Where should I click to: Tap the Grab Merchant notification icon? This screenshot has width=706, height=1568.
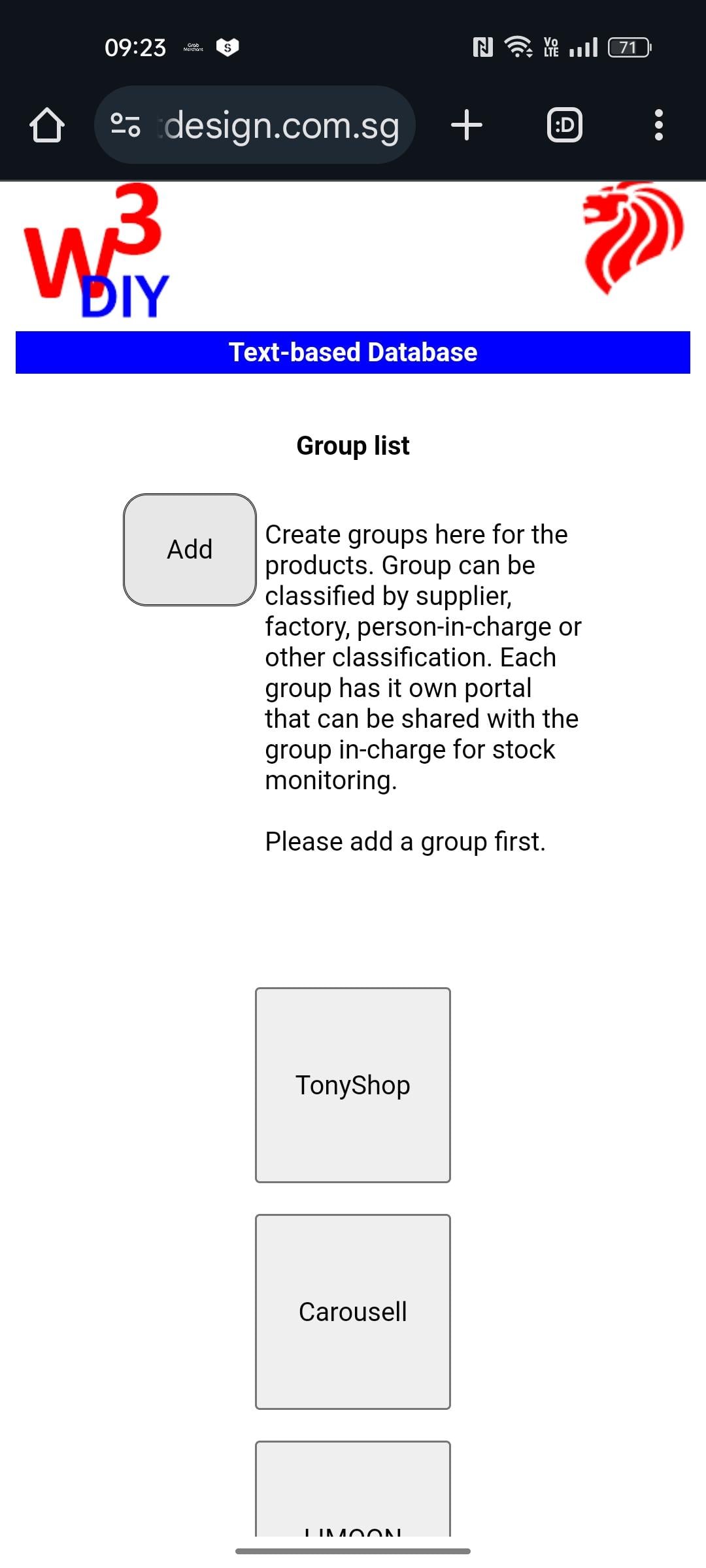tap(193, 47)
